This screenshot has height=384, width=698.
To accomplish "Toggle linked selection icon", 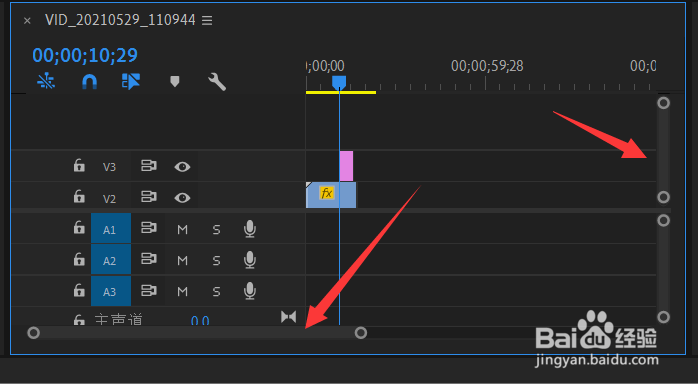I will point(131,81).
